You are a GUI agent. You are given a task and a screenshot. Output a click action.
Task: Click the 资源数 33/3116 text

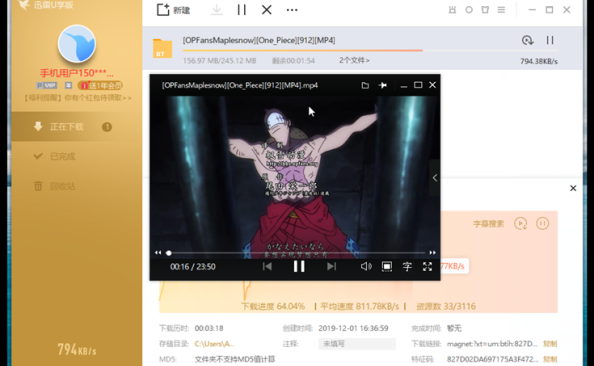tap(446, 307)
